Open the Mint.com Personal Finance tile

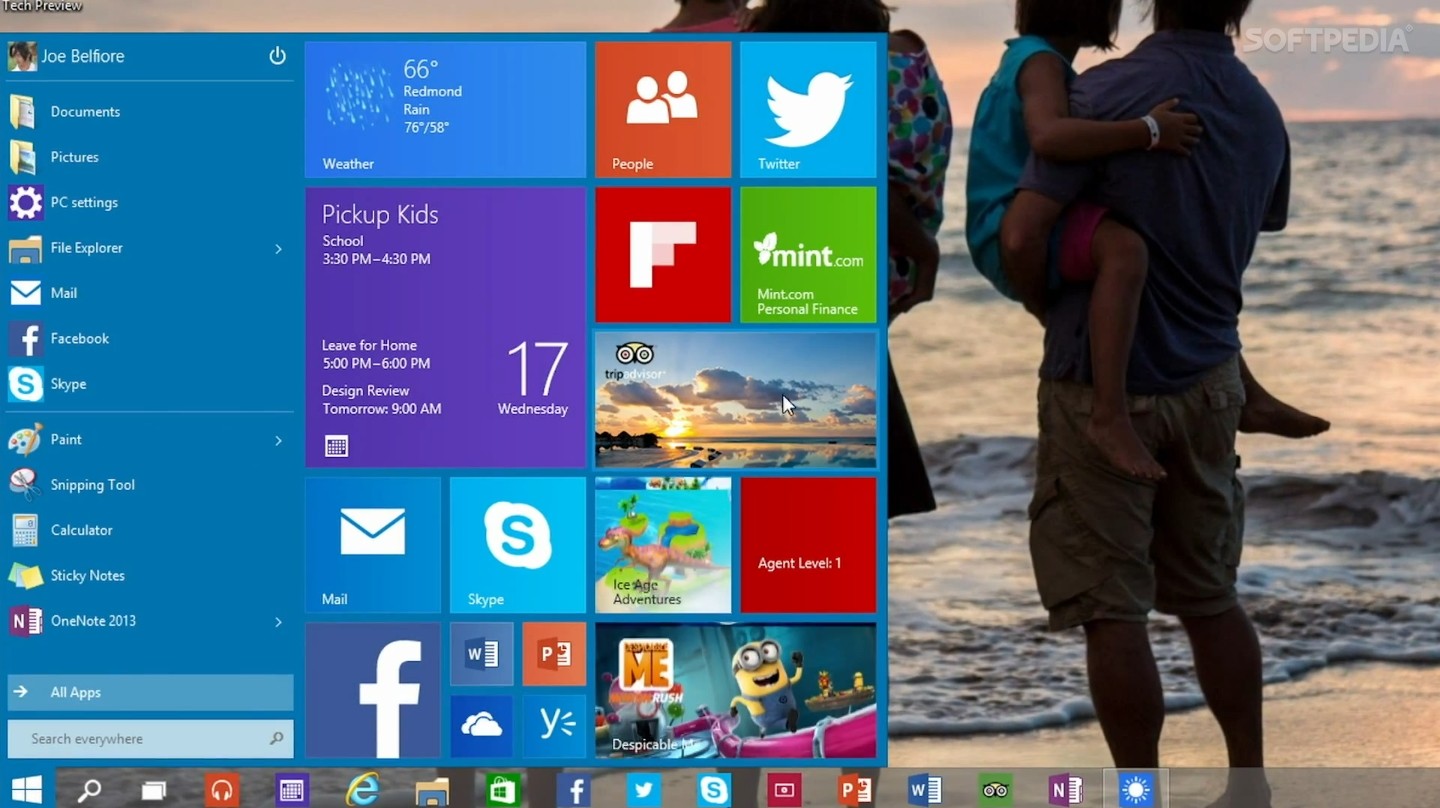pos(808,255)
